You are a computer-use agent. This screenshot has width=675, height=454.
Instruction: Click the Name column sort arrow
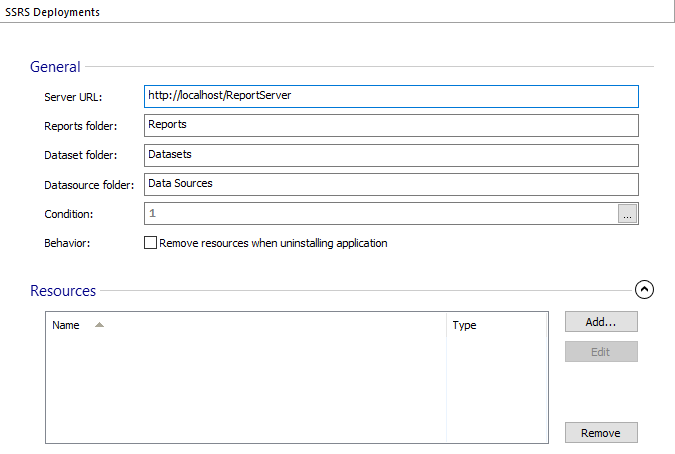pyautogui.click(x=99, y=325)
